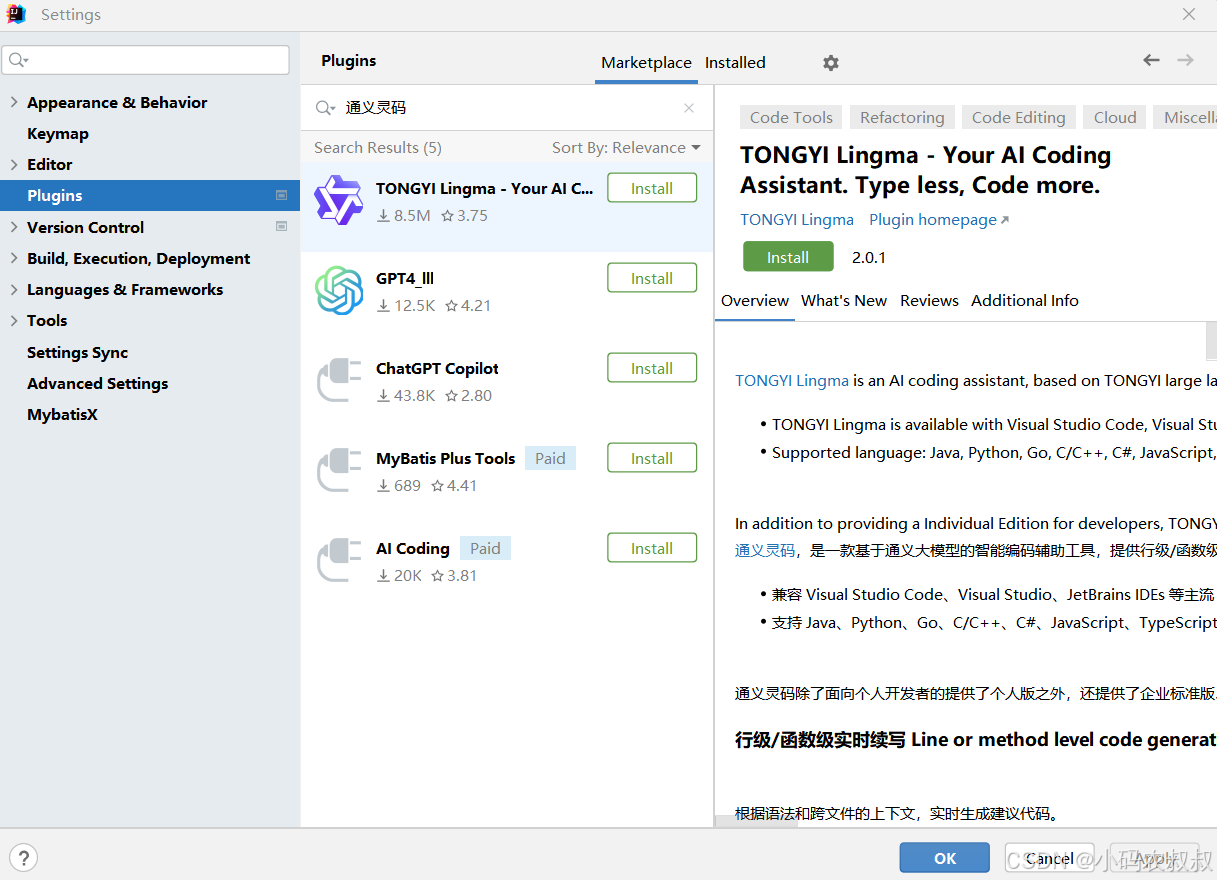The width and height of the screenshot is (1217, 880).
Task: Select Plugins in settings tree
Action: click(150, 195)
